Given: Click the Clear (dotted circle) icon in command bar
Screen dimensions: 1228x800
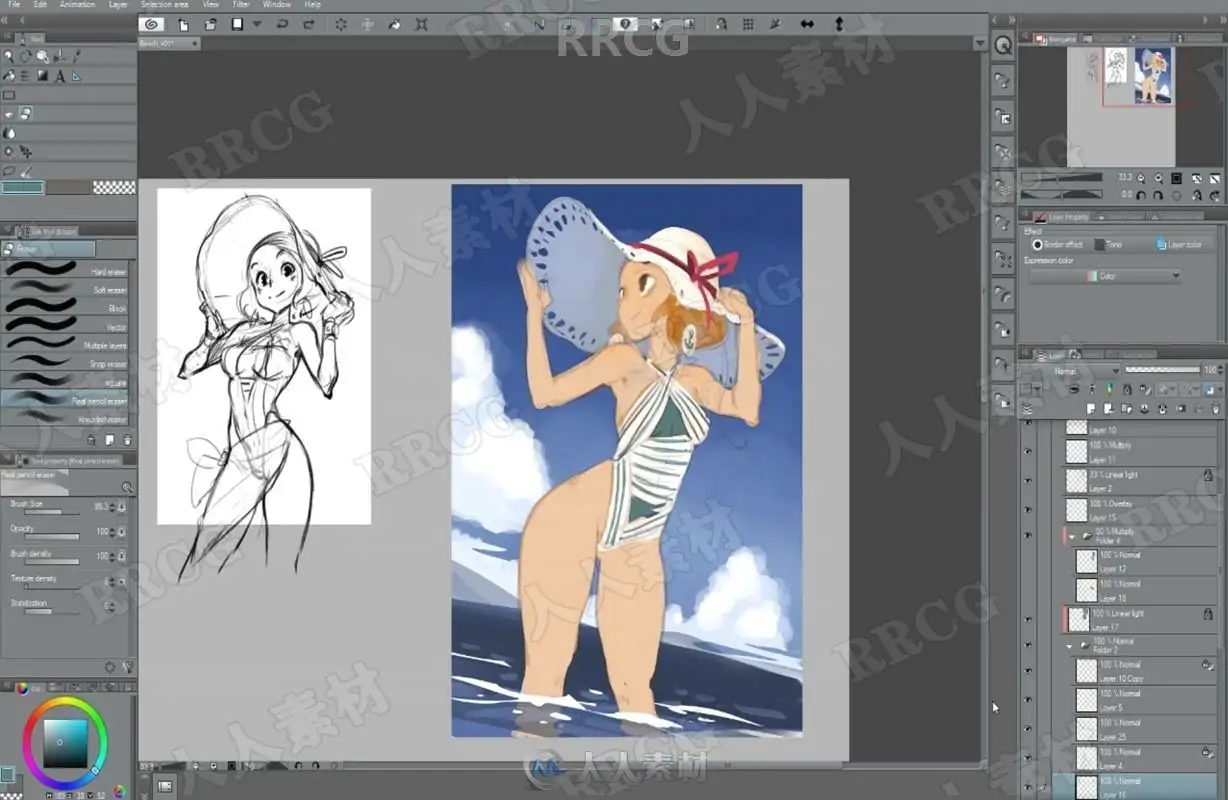Looking at the screenshot, I should coord(341,24).
